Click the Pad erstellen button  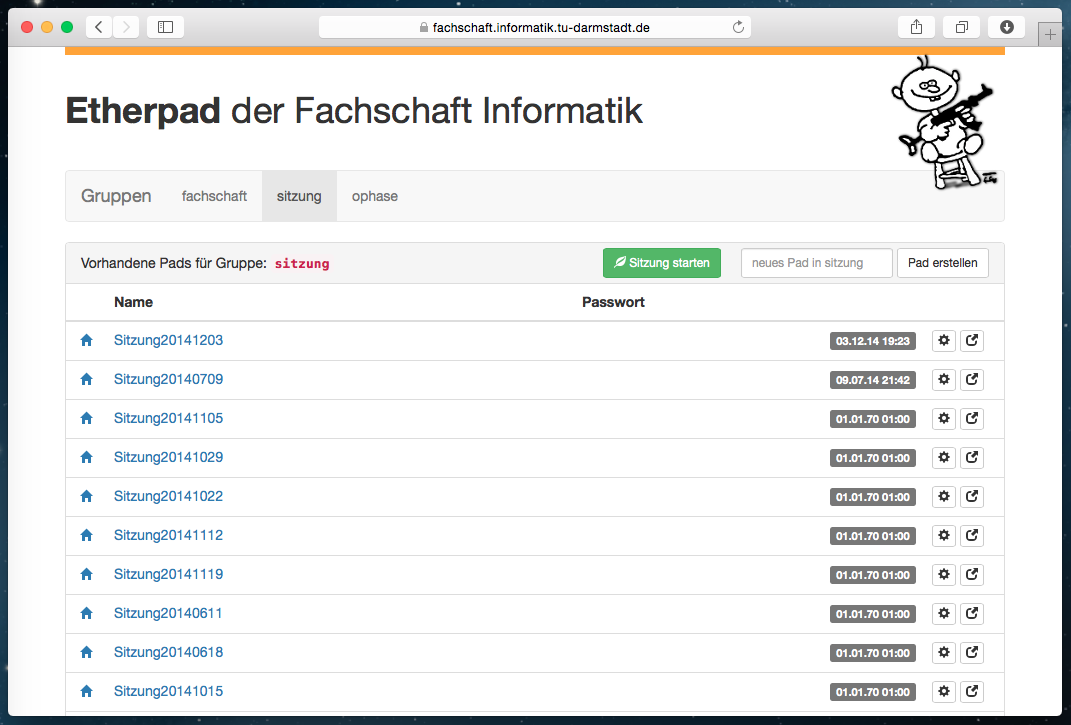(x=943, y=263)
